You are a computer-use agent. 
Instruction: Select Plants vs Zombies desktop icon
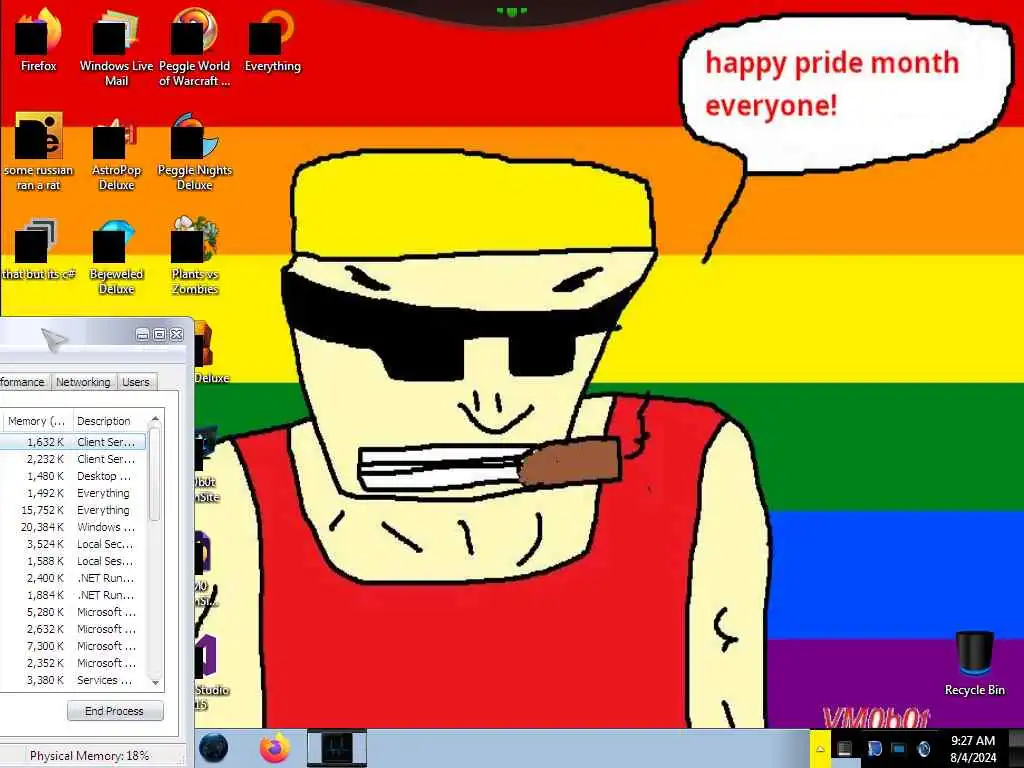pyautogui.click(x=194, y=256)
